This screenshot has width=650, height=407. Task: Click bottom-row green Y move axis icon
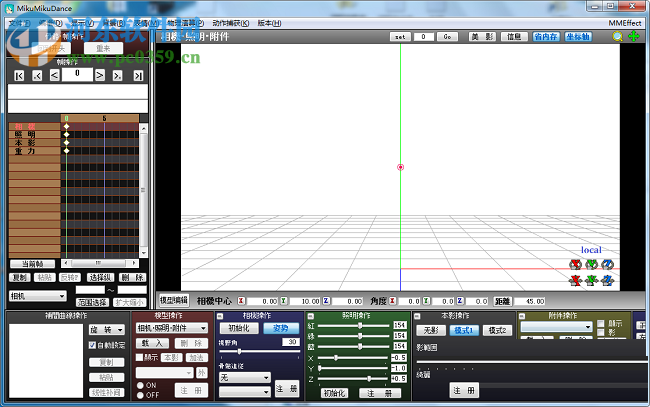(592, 281)
